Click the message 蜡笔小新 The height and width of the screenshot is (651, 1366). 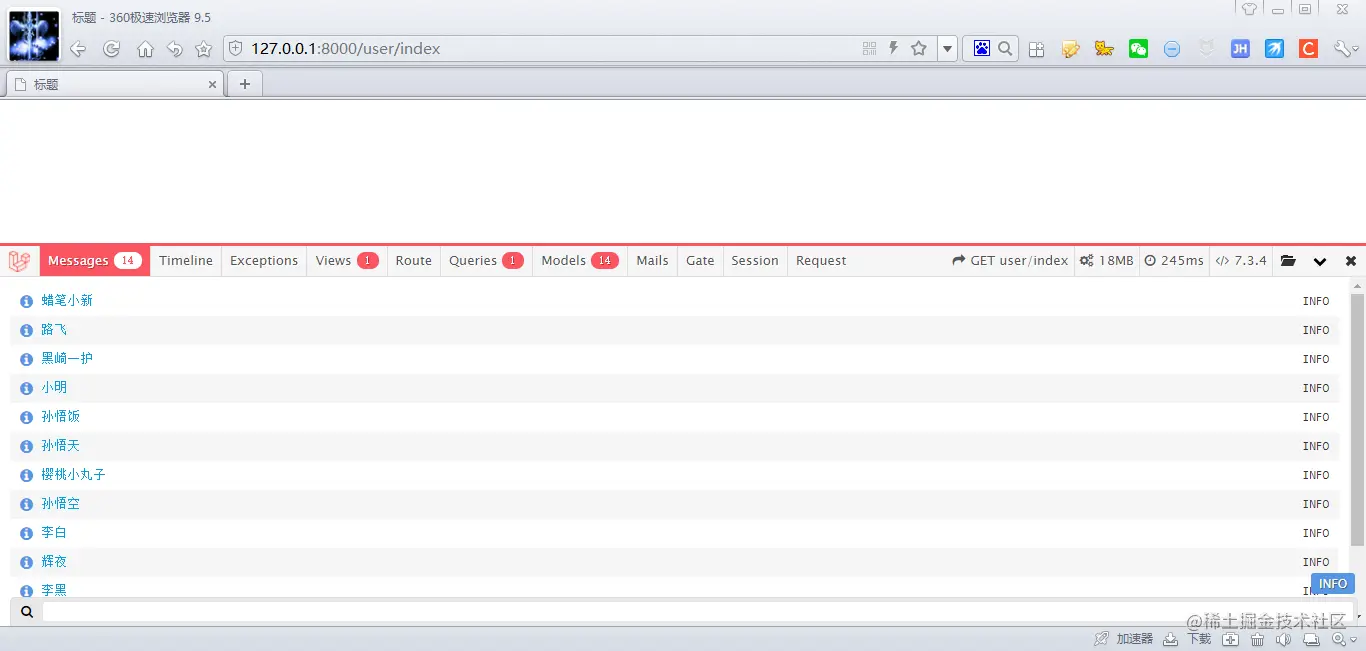point(67,301)
